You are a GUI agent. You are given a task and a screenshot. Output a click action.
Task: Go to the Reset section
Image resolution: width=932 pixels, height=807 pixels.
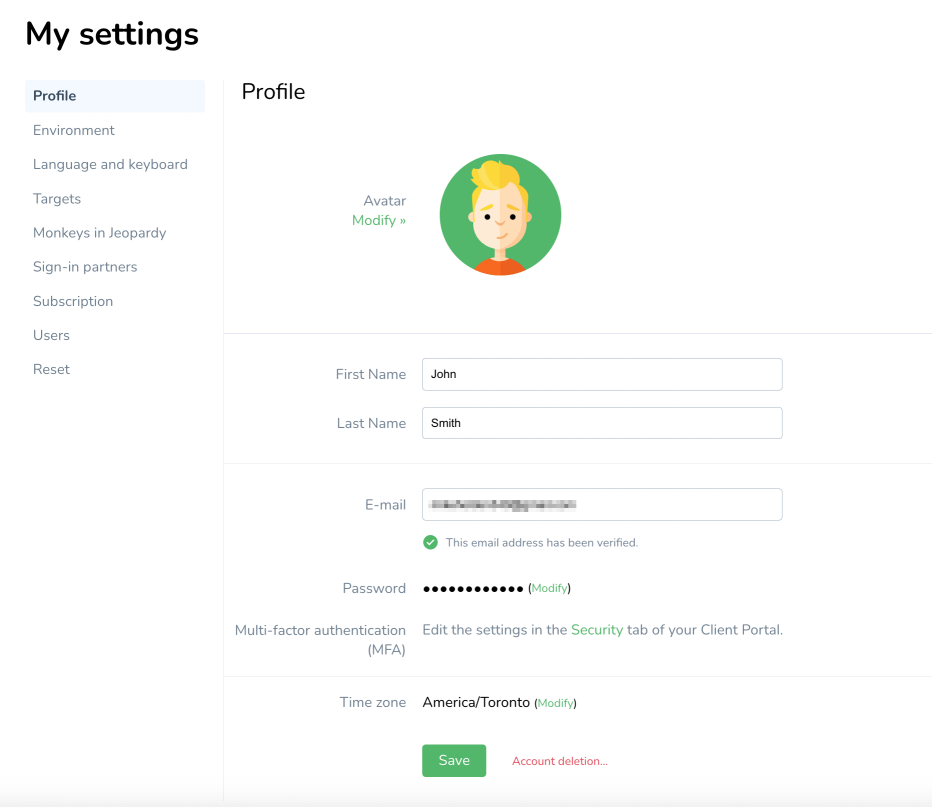coord(51,369)
